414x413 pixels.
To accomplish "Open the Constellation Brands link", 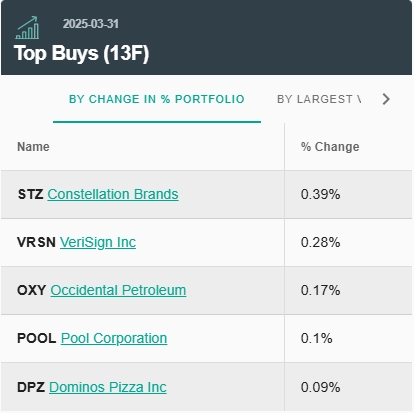I will click(113, 194).
